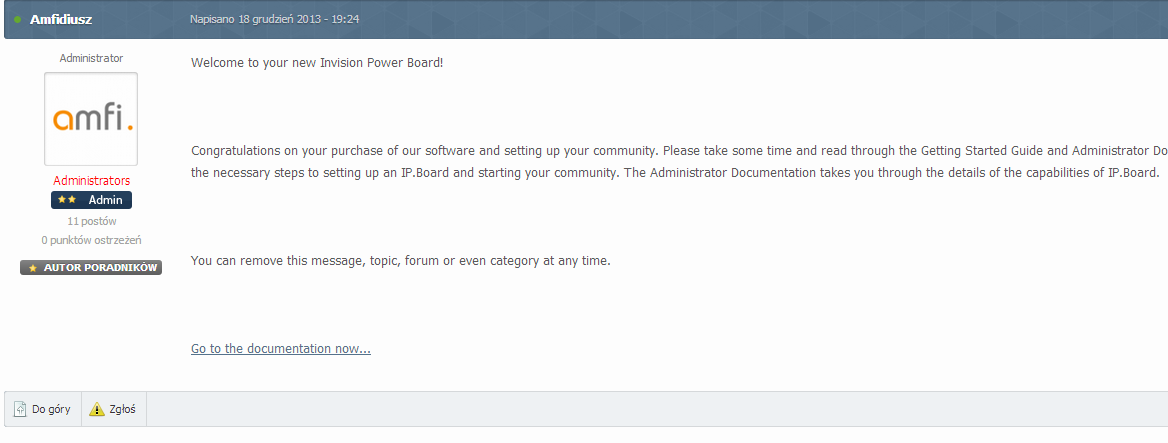
Task: Click the Do góry text label
Action: 51,409
